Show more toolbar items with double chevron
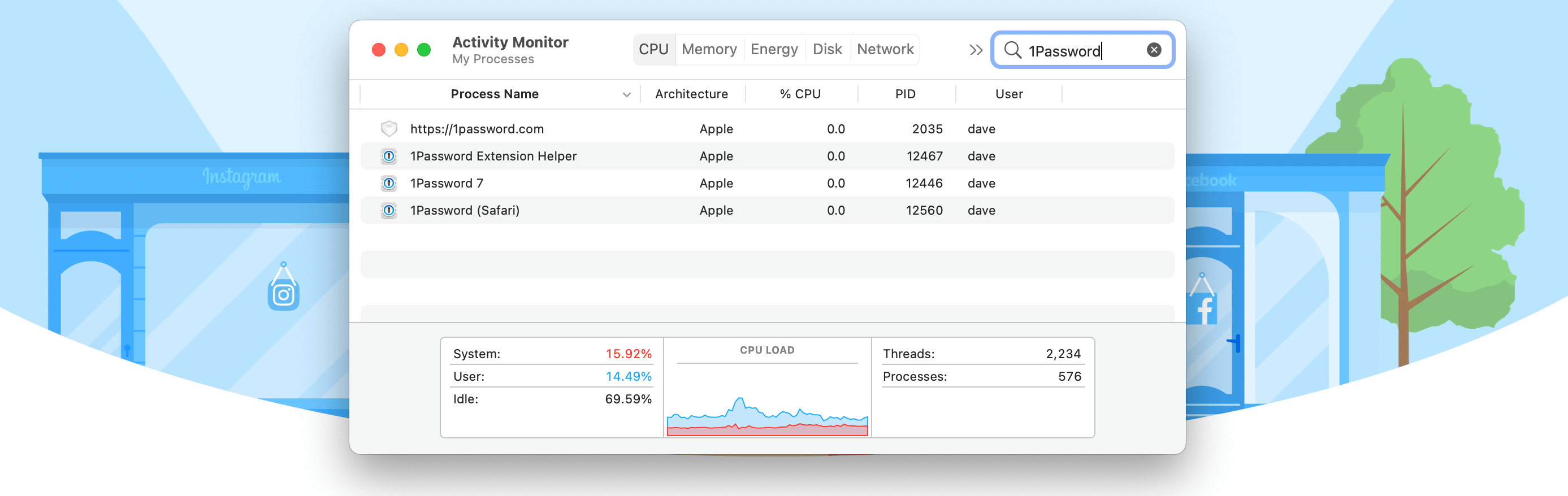 point(976,50)
